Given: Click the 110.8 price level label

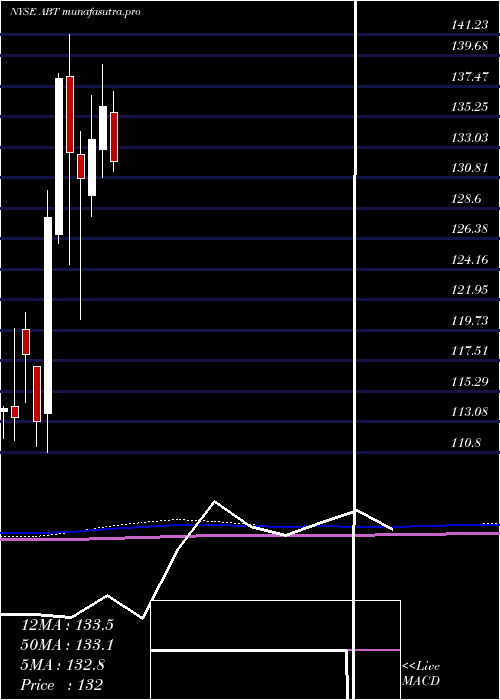Looking at the screenshot, I should 467,443.
